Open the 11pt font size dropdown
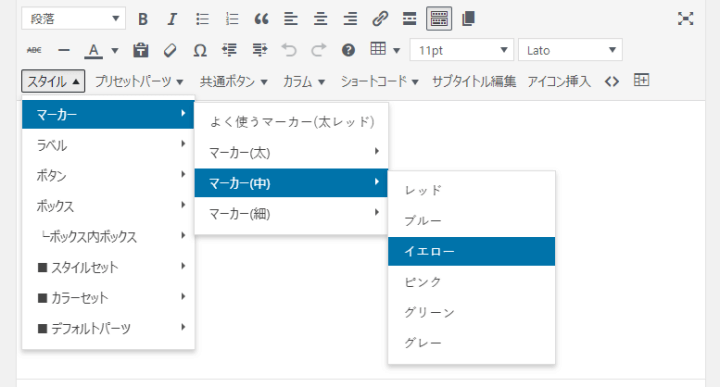The width and height of the screenshot is (720, 387). click(462, 50)
